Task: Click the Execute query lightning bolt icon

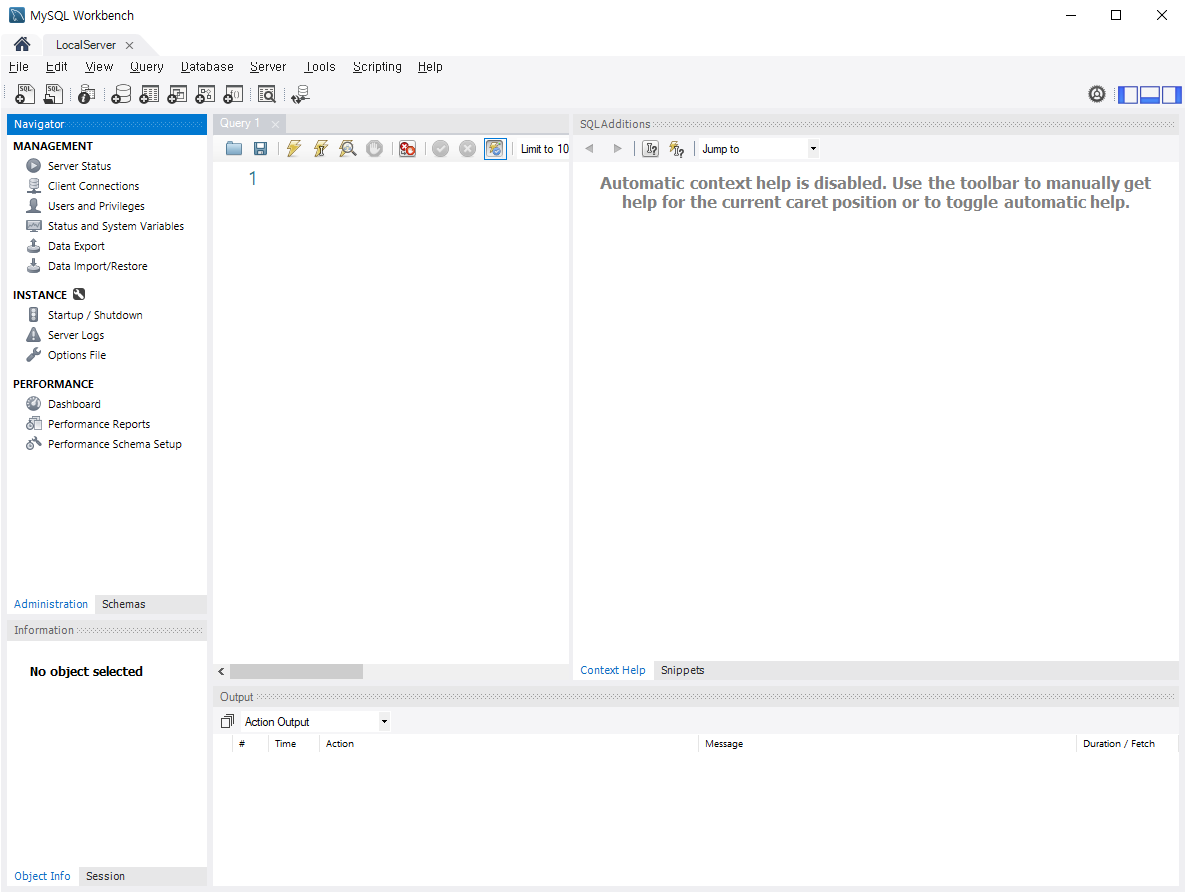Action: [294, 149]
